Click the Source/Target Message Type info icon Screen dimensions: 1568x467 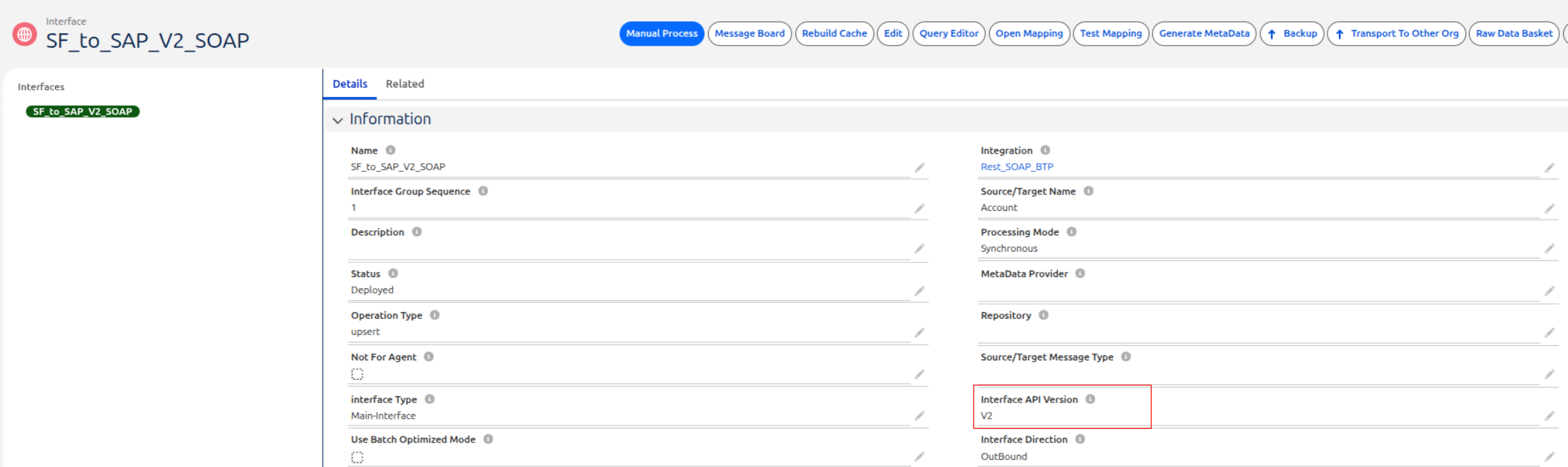(x=1126, y=357)
